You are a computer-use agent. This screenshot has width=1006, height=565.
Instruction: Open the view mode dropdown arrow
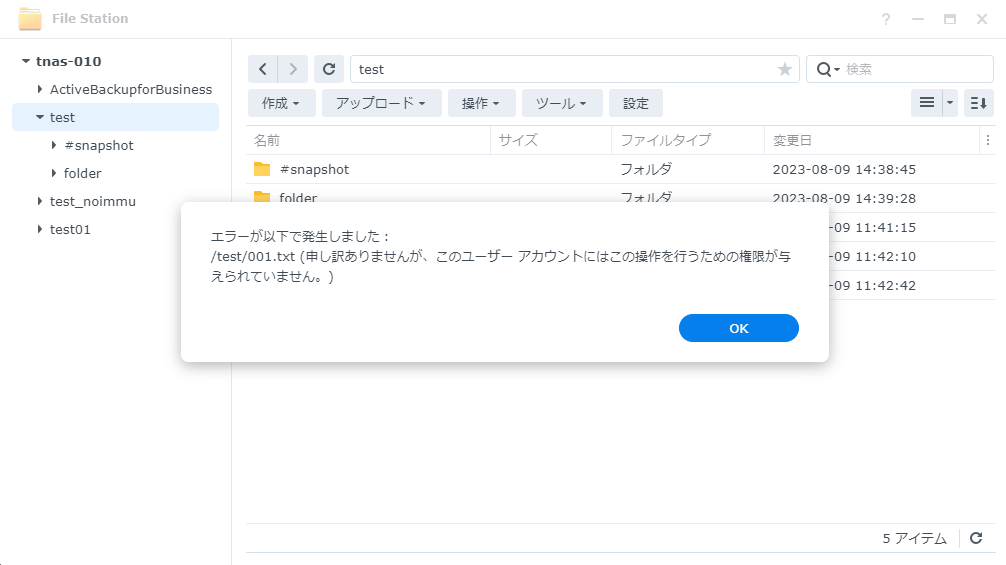tap(950, 103)
